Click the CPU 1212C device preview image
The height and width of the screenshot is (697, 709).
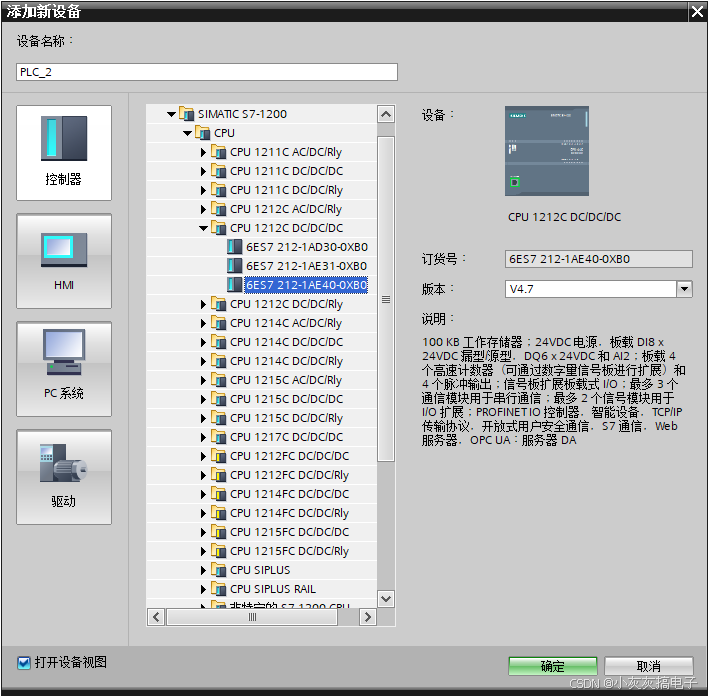[547, 151]
